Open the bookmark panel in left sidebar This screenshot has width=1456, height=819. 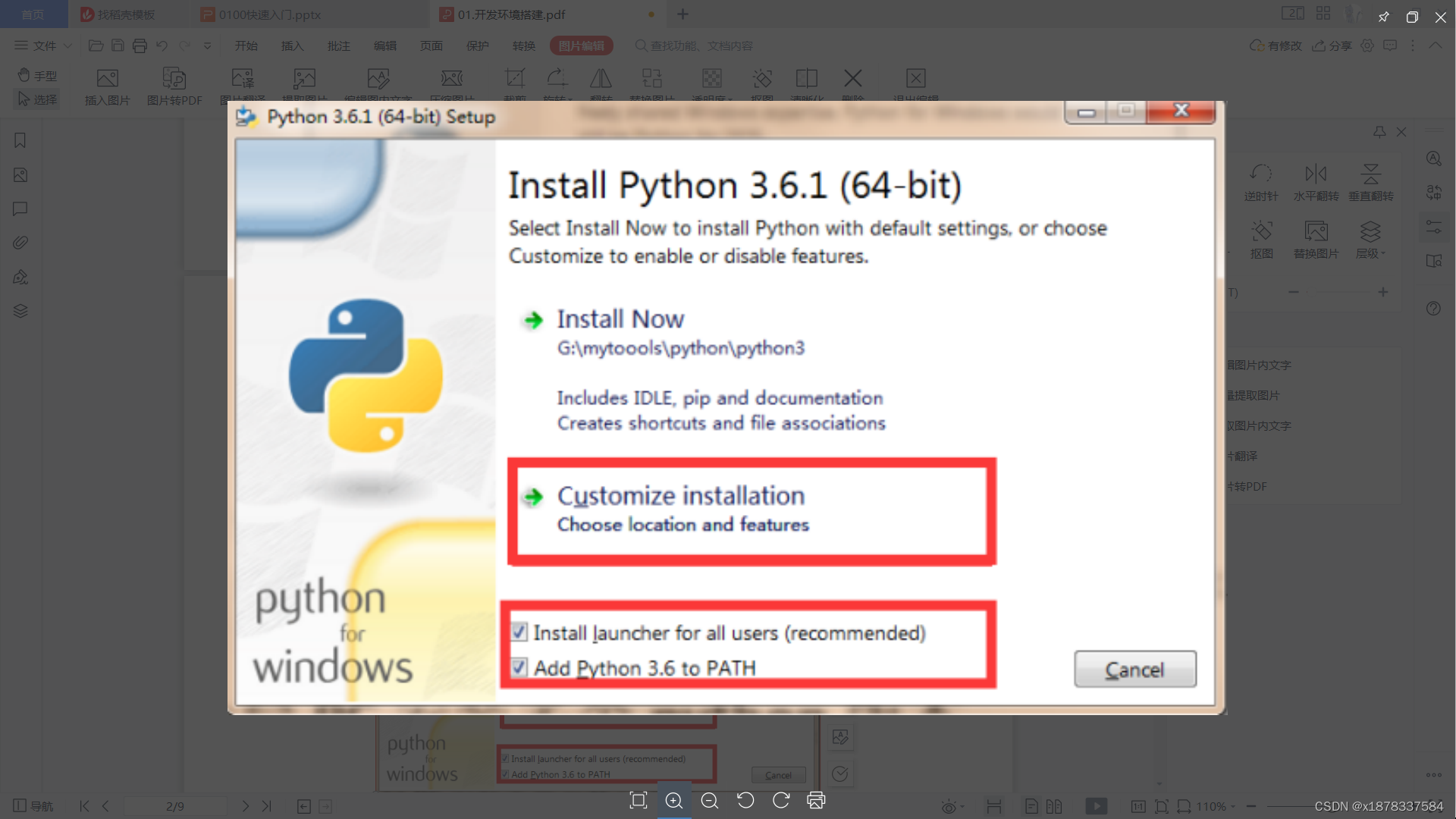point(20,140)
